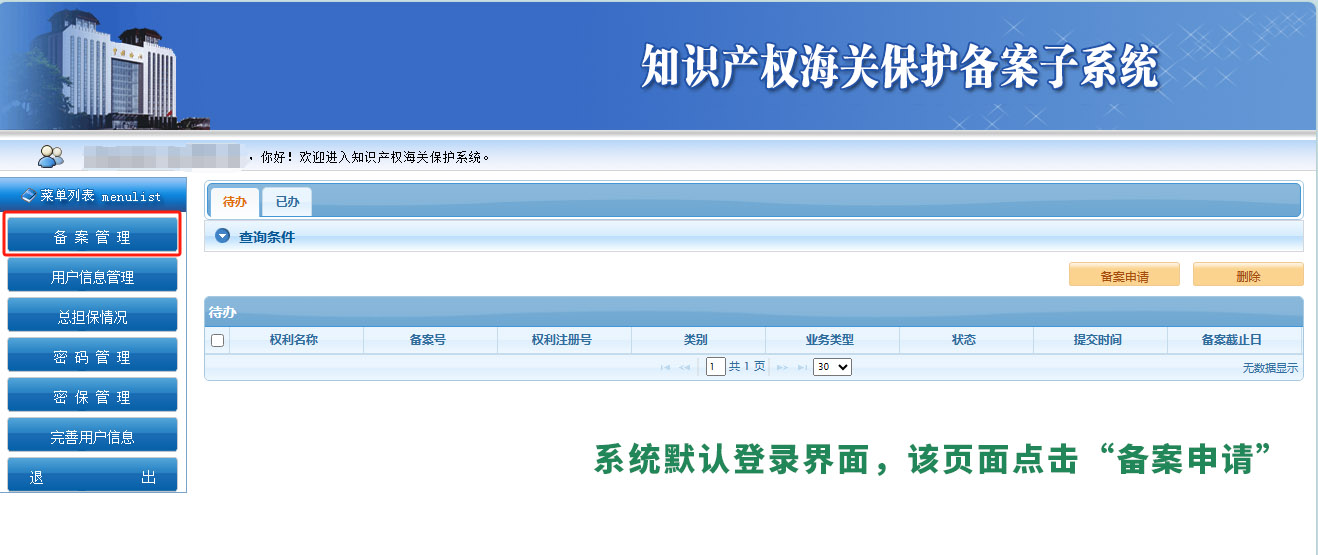
Task: Open 备案管理 in the sidebar menu
Action: (92, 237)
